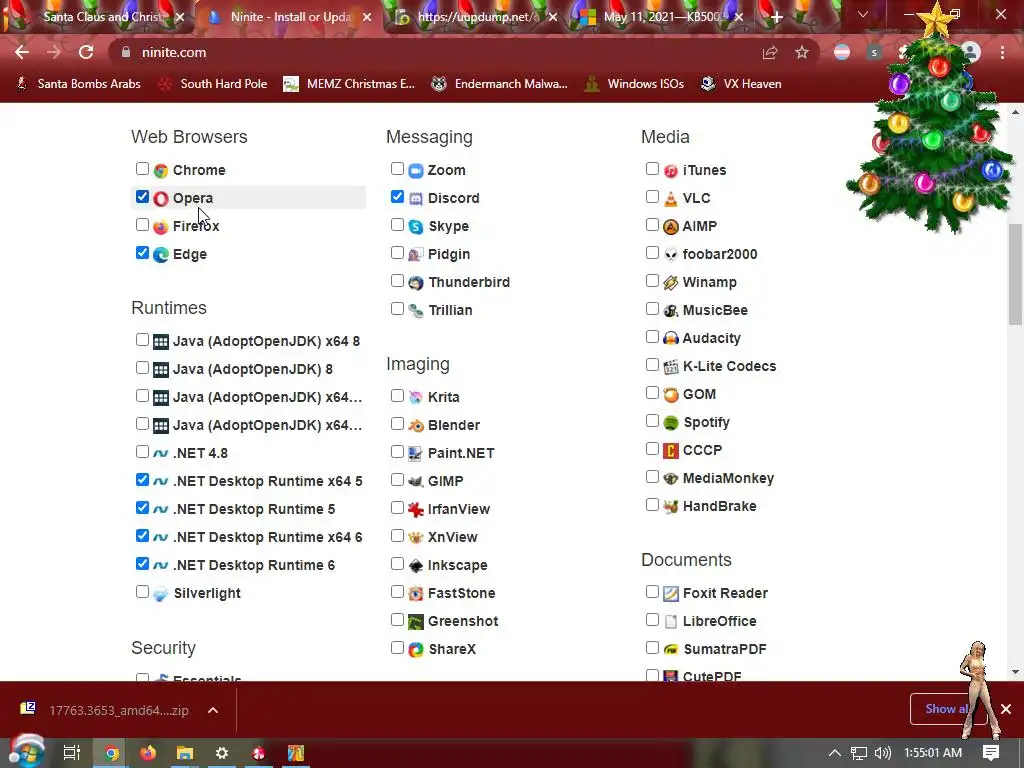Go back to the previous page
This screenshot has height=768, width=1024.
pos(22,52)
